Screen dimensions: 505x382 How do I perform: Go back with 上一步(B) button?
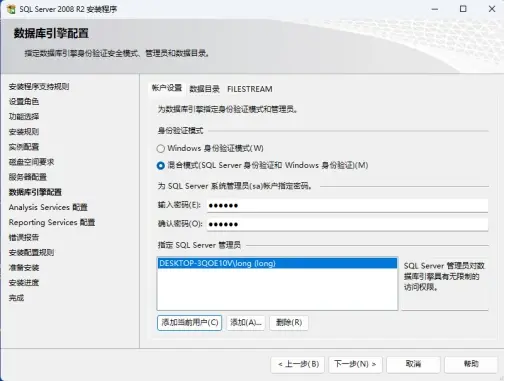tap(298, 364)
